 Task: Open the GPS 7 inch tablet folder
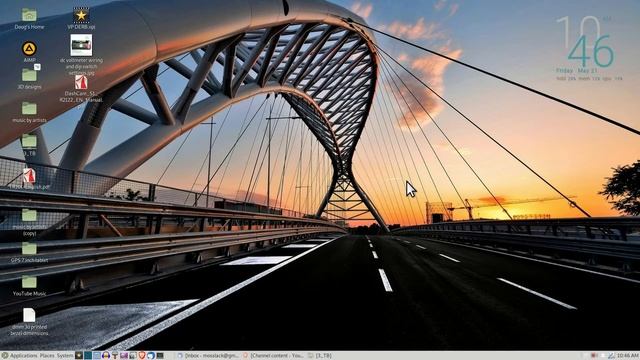pyautogui.click(x=29, y=249)
